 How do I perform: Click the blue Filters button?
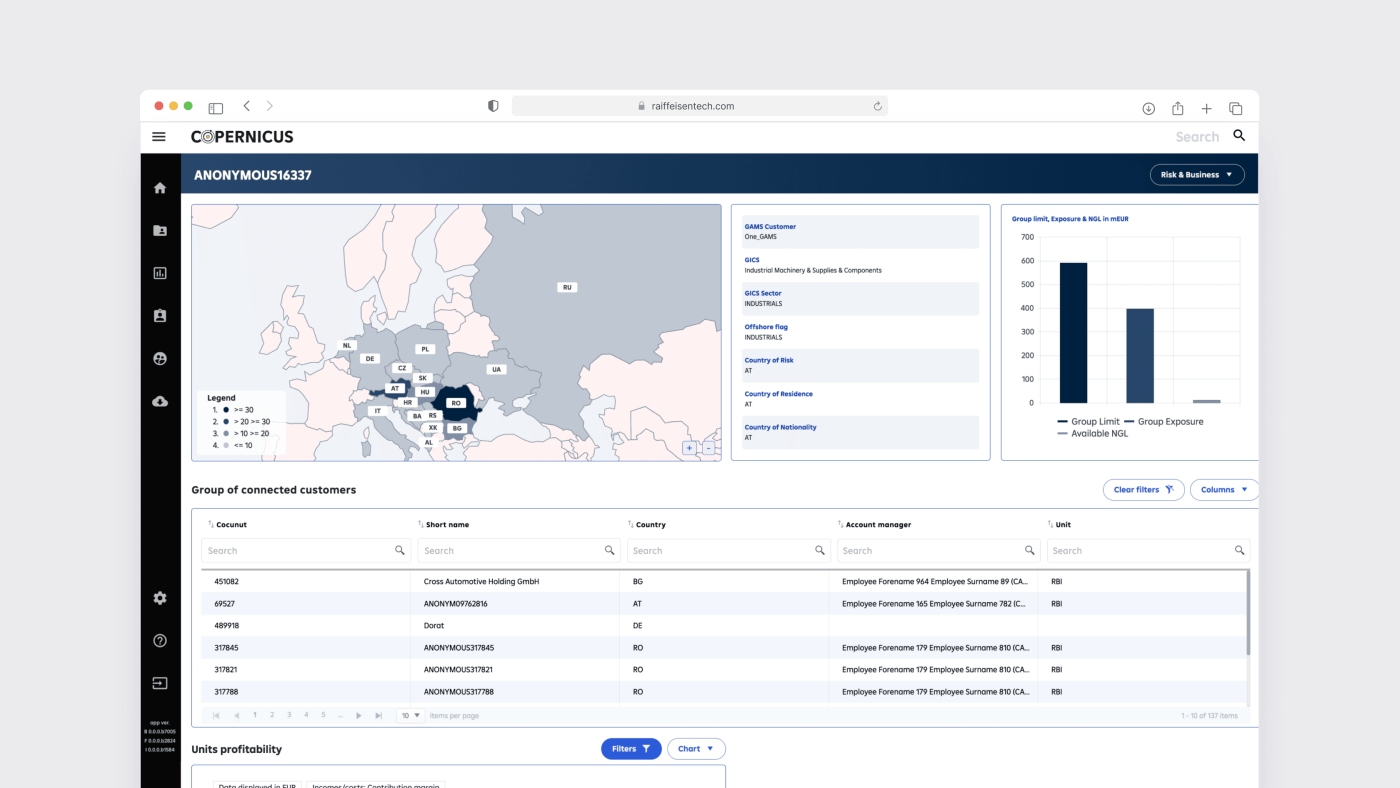click(x=631, y=749)
